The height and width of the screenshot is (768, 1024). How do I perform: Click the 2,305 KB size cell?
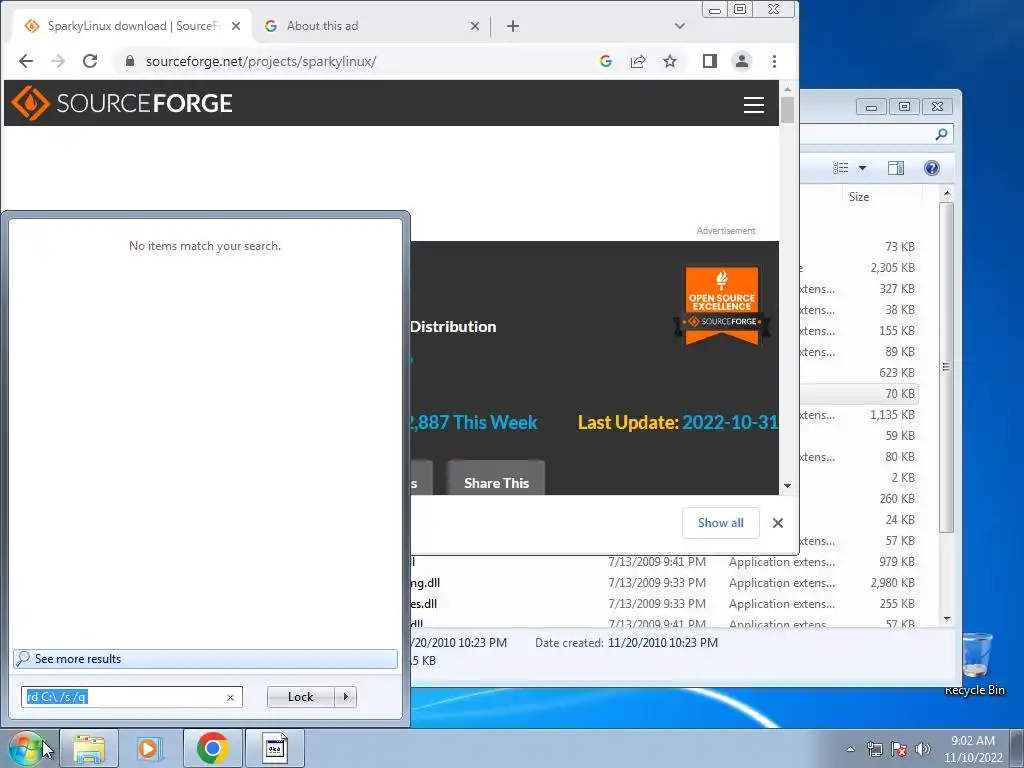[x=892, y=268]
